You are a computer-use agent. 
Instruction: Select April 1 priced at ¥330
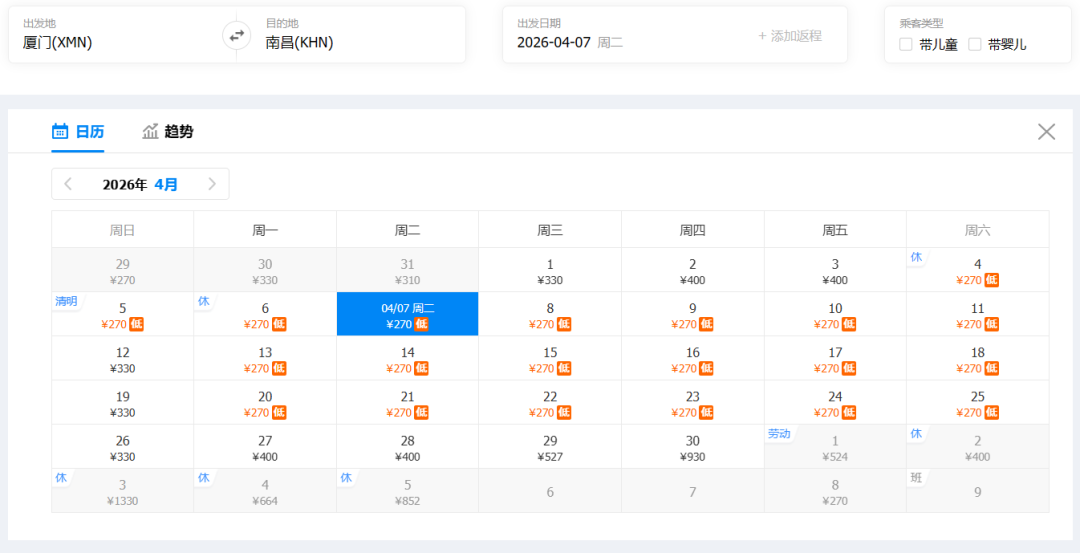[x=550, y=270]
